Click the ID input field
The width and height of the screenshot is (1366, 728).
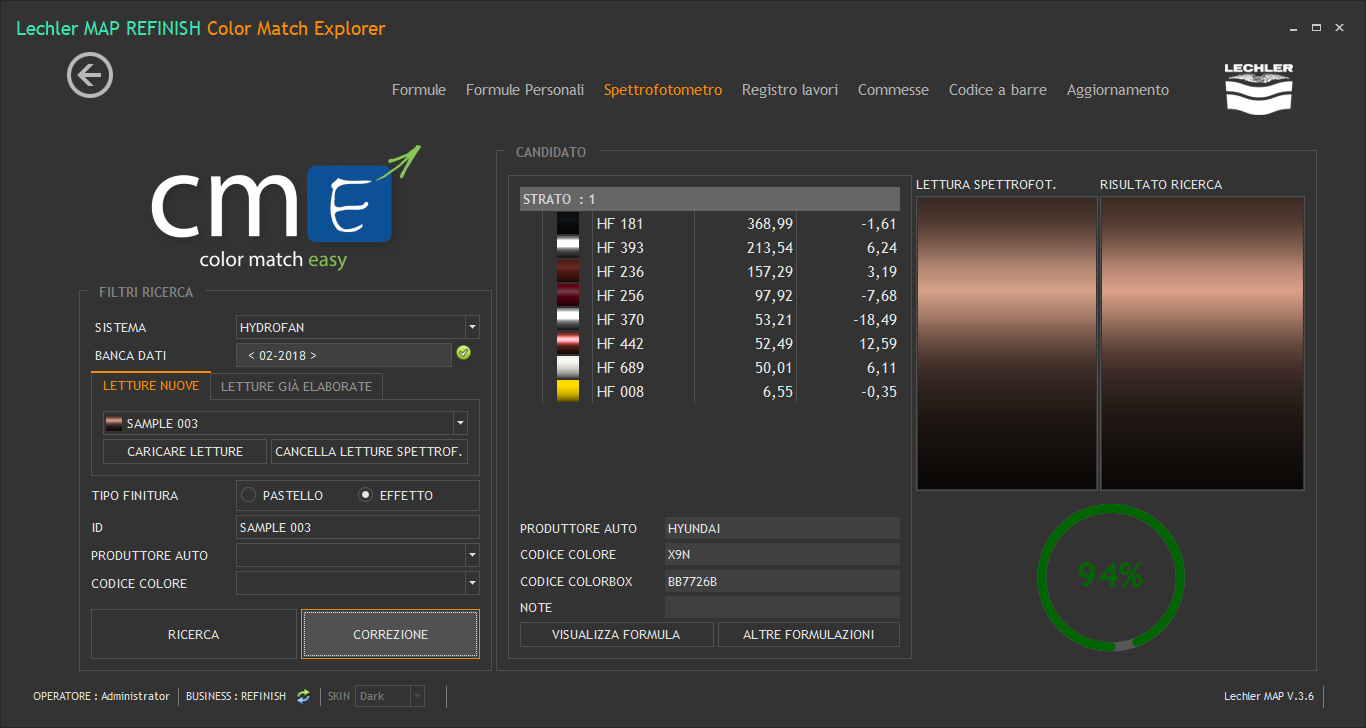(358, 527)
